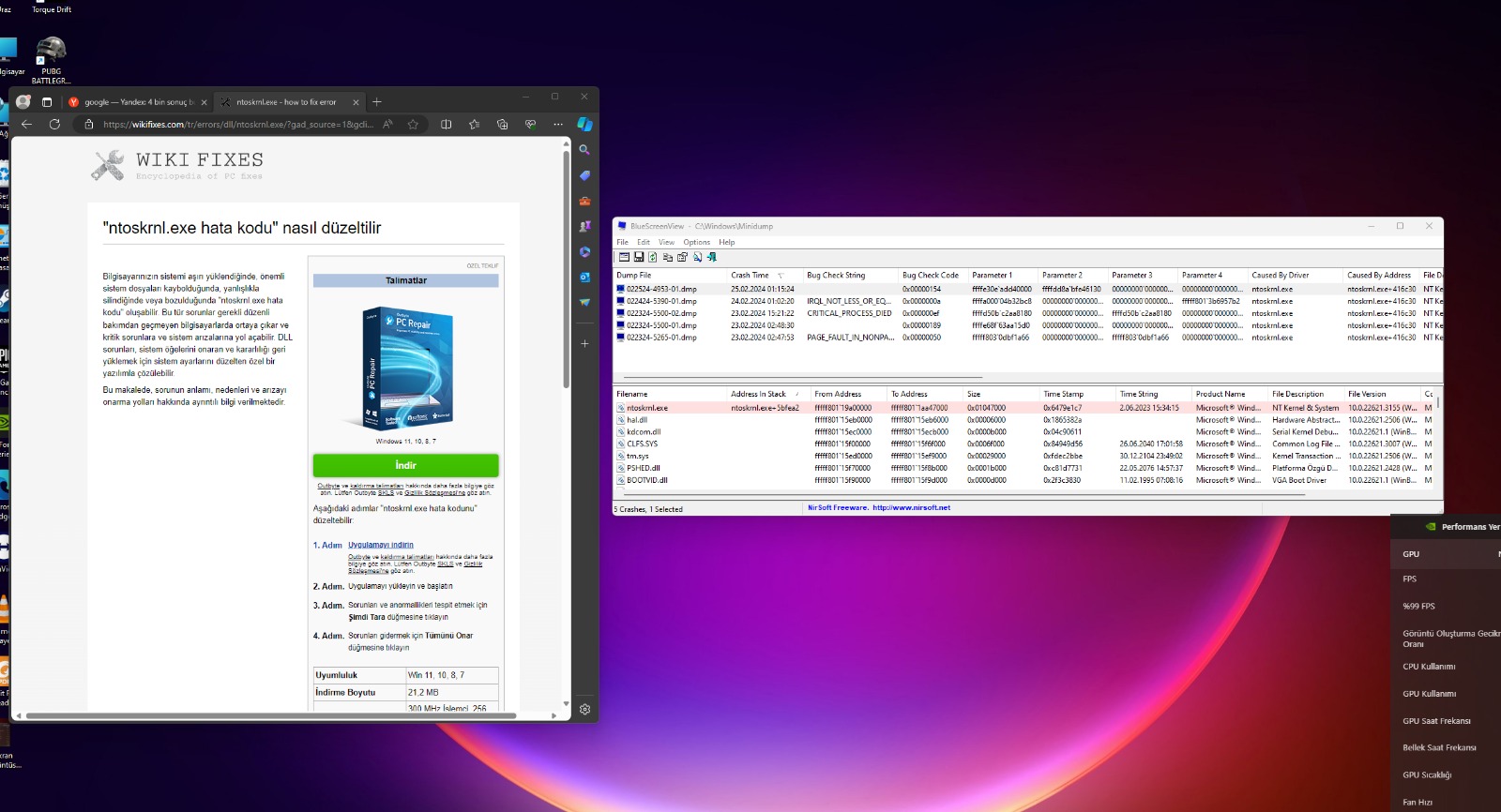Customize Edge sidebar with plus button
The height and width of the screenshot is (812, 1501).
pos(584,344)
